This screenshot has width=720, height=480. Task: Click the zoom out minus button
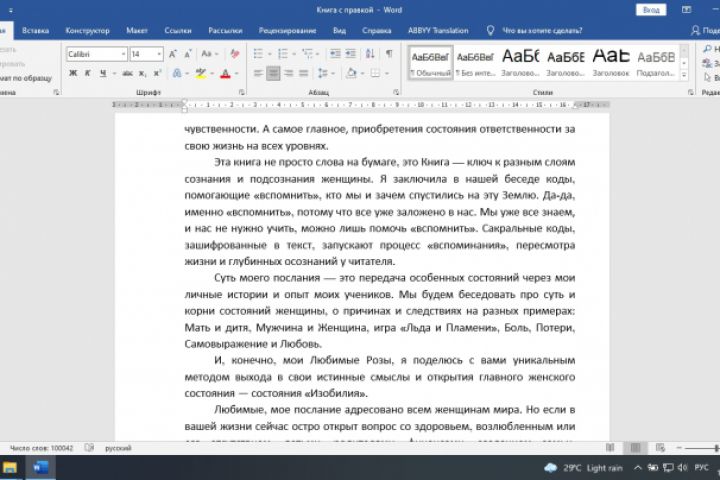pyautogui.click(x=679, y=447)
